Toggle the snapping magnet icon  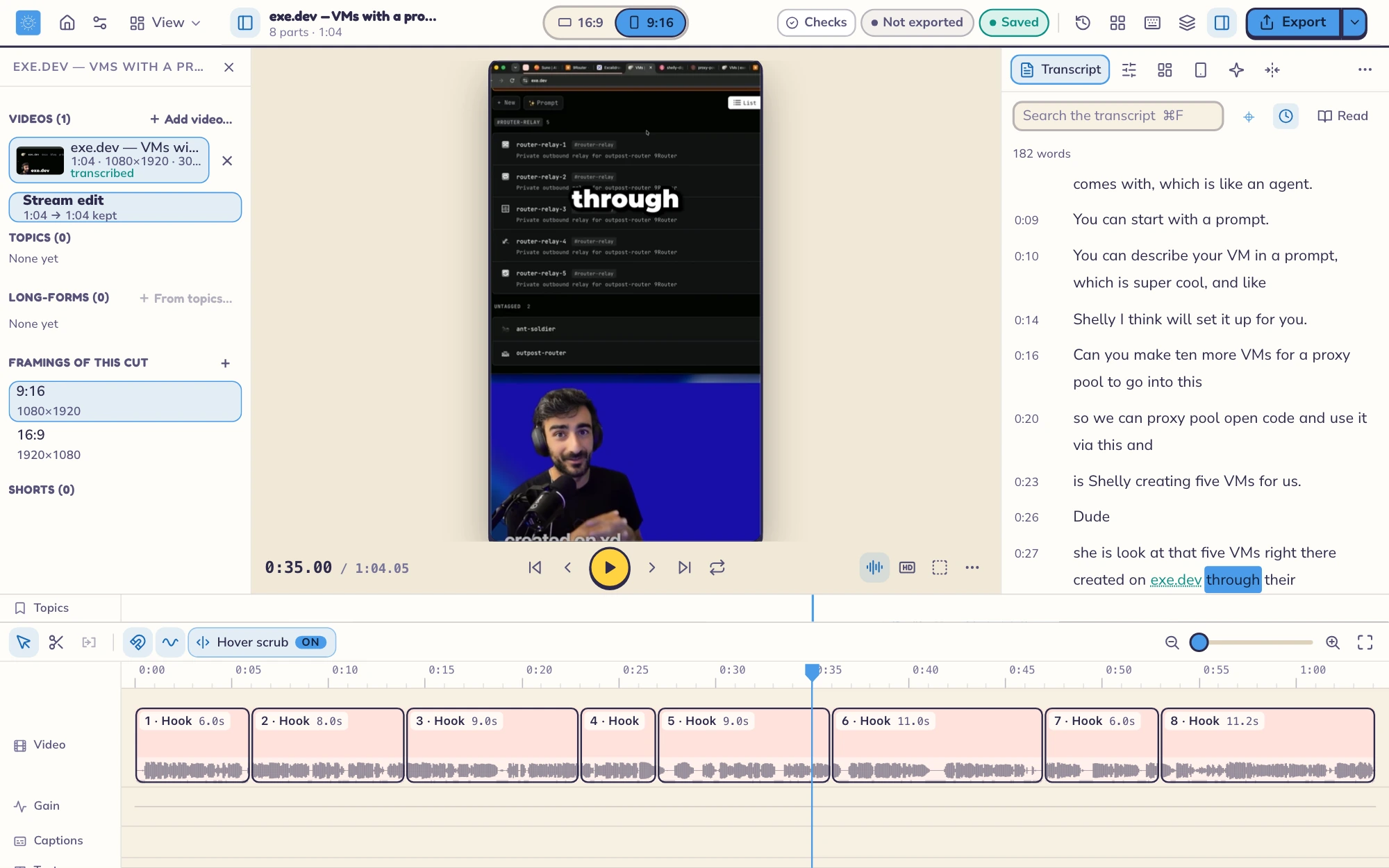[x=138, y=642]
